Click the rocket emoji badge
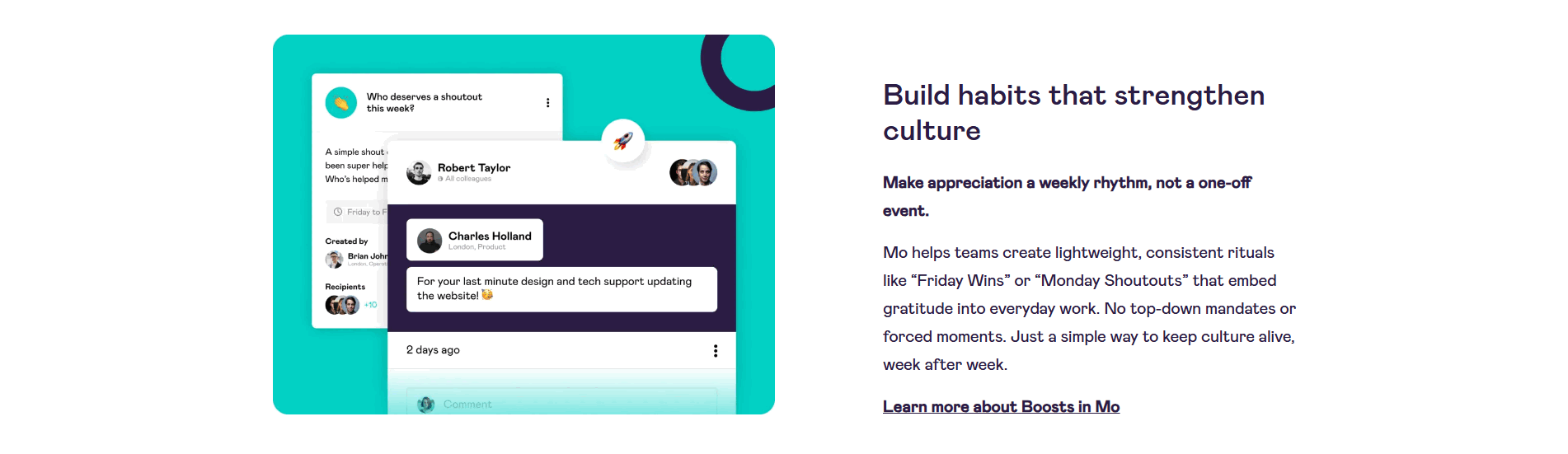 pyautogui.click(x=623, y=141)
